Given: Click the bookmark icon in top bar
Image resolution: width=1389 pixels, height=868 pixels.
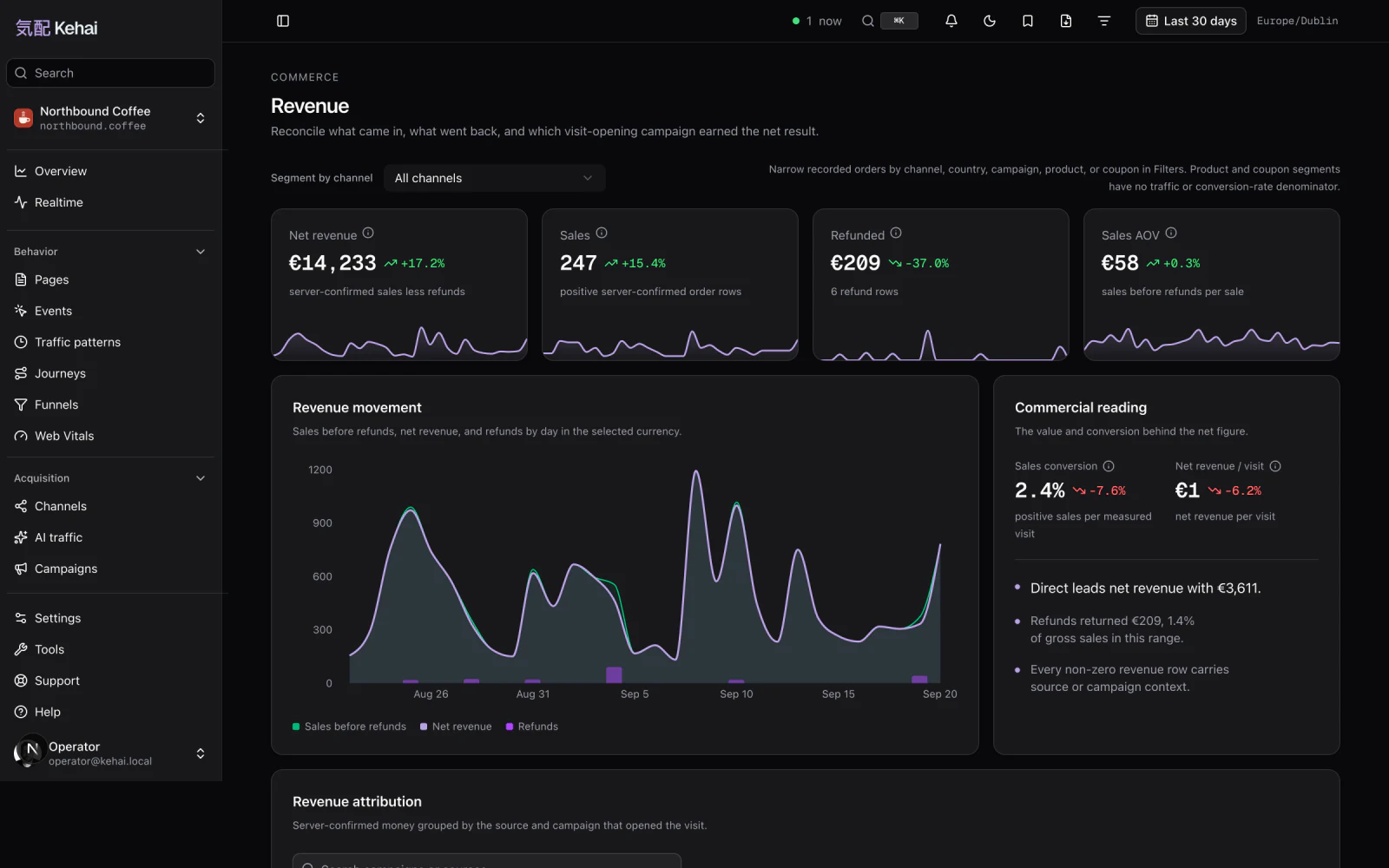Looking at the screenshot, I should point(1028,21).
